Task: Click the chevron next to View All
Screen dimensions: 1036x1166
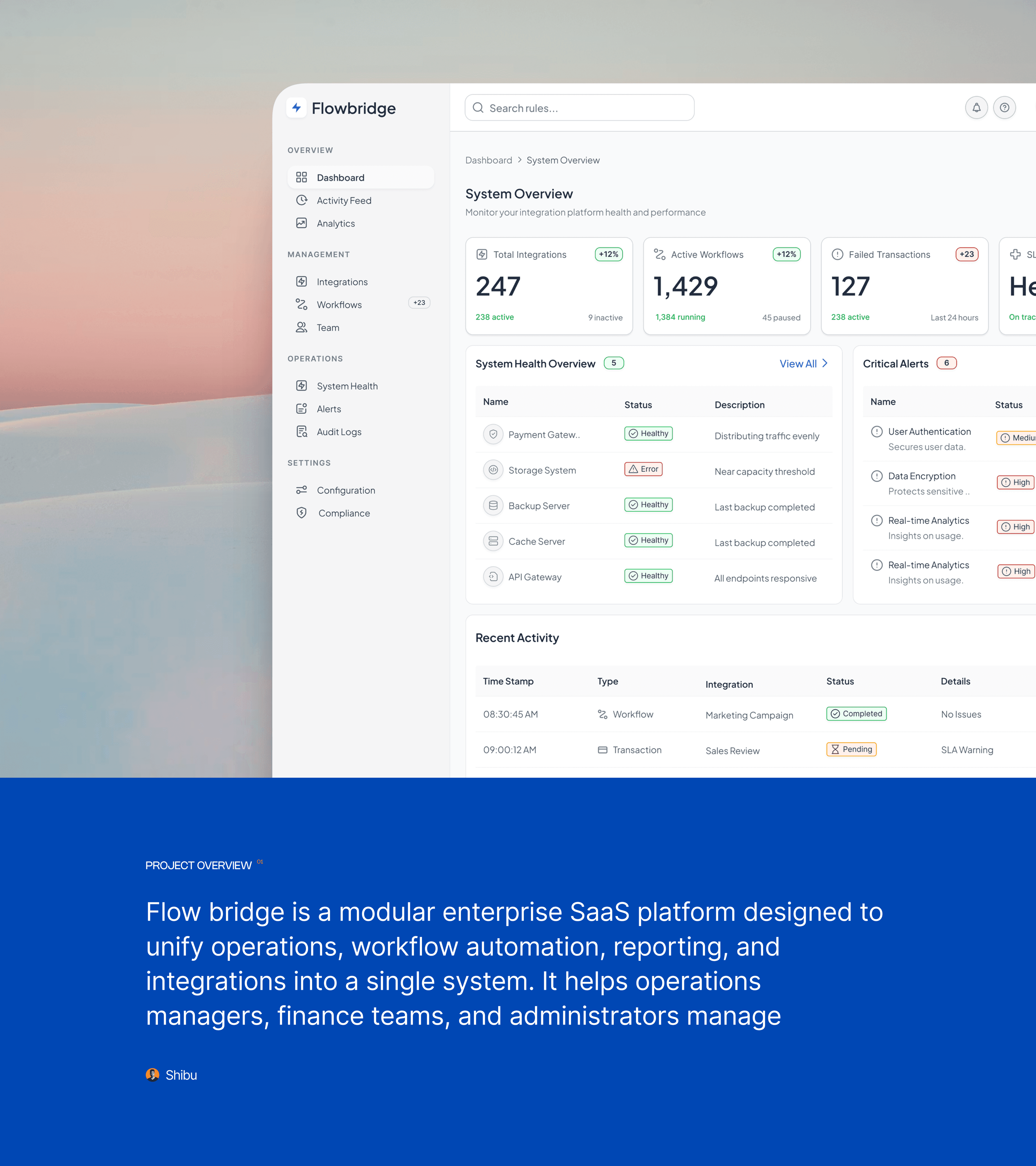Action: [825, 363]
